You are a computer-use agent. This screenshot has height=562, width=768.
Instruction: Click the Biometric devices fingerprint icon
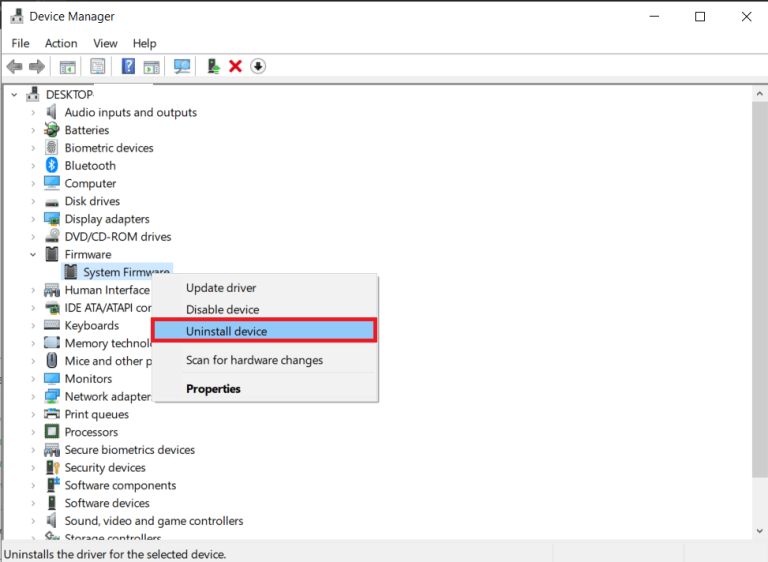[x=52, y=147]
